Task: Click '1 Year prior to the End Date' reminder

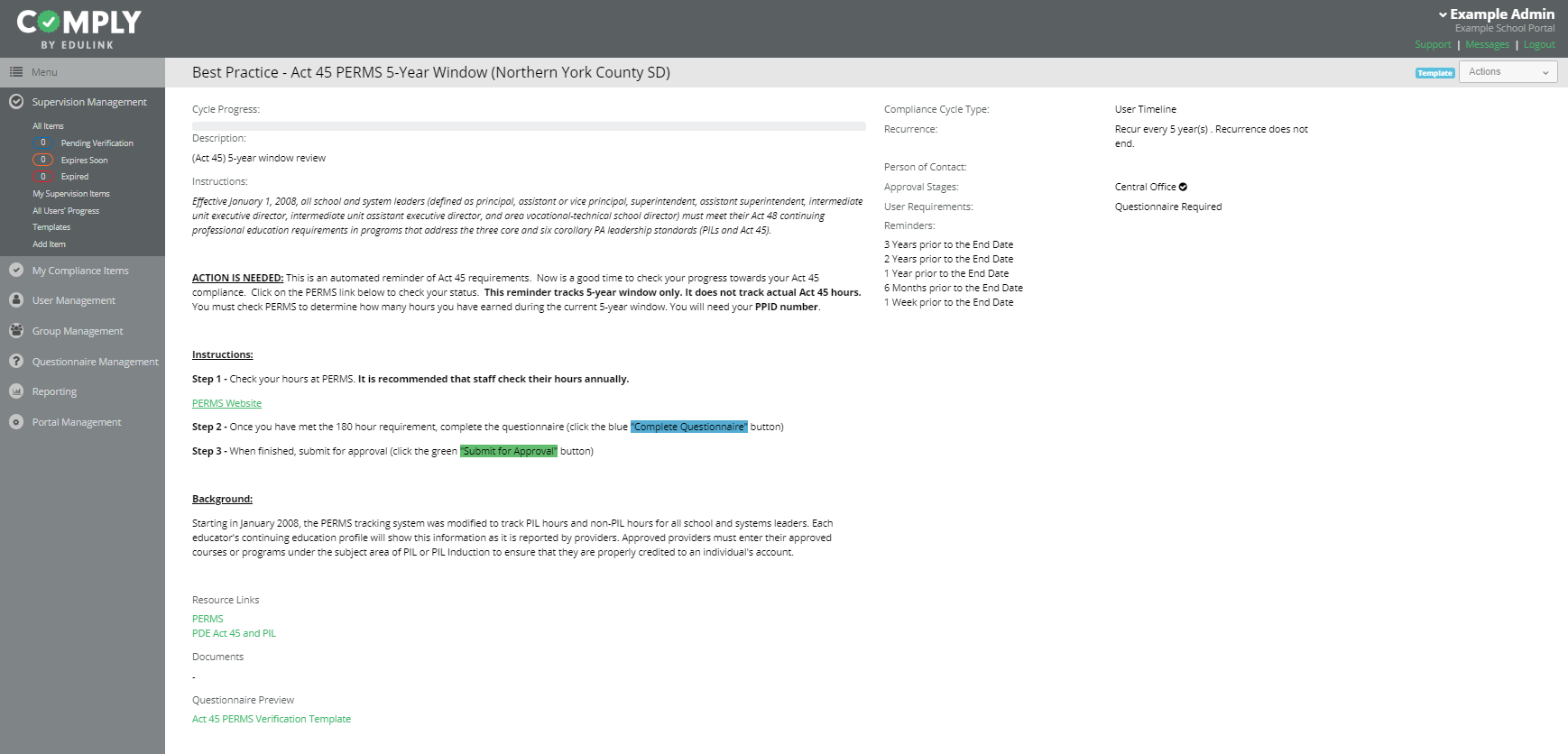Action: point(946,273)
